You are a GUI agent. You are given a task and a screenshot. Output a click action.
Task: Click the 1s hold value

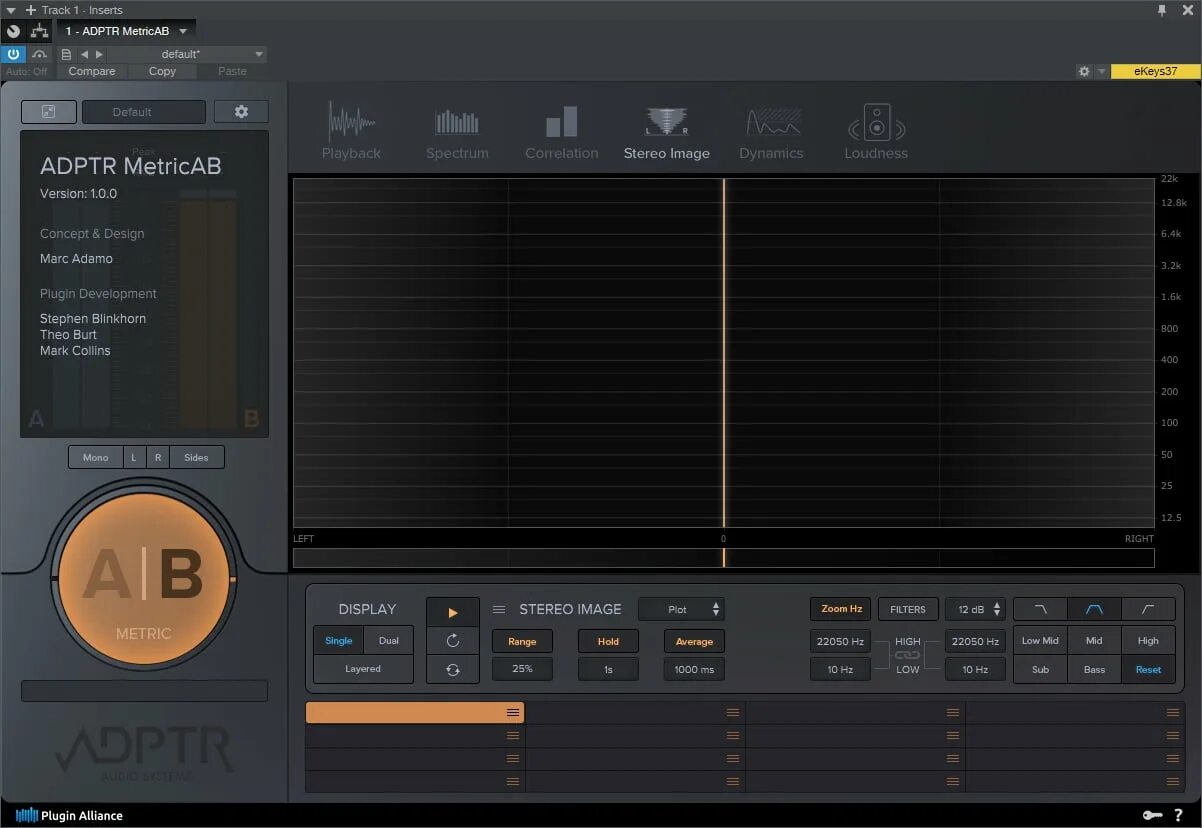(x=608, y=669)
